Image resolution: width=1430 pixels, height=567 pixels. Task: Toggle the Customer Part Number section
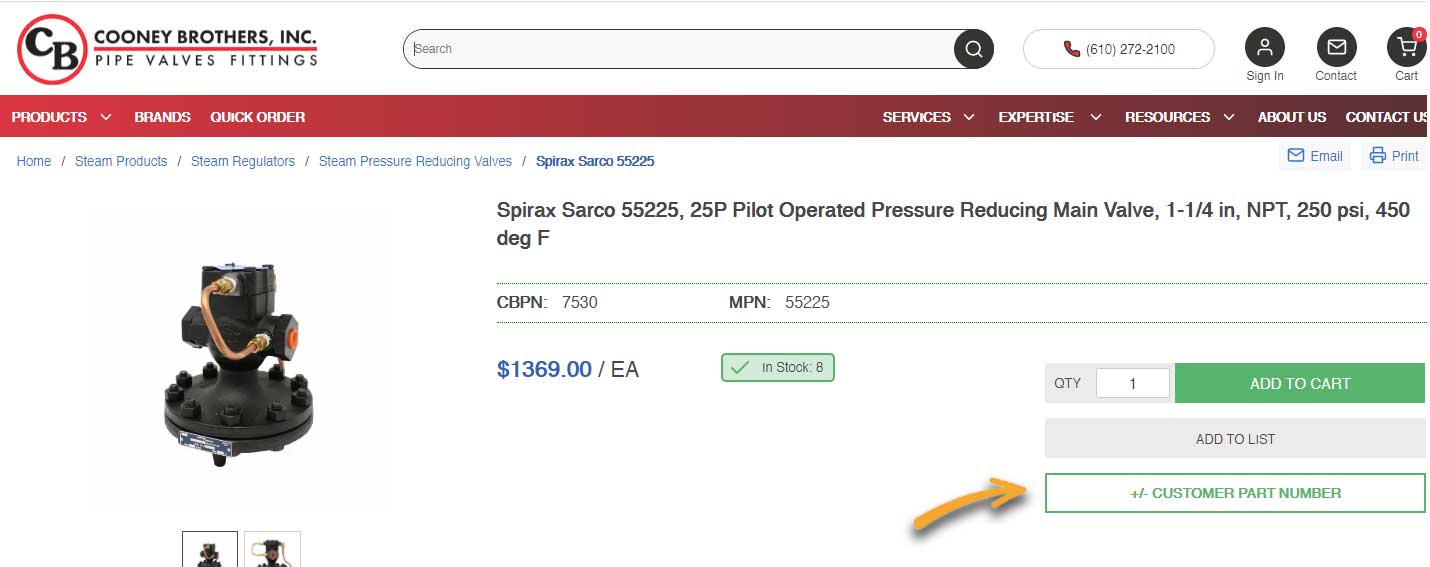tap(1235, 493)
